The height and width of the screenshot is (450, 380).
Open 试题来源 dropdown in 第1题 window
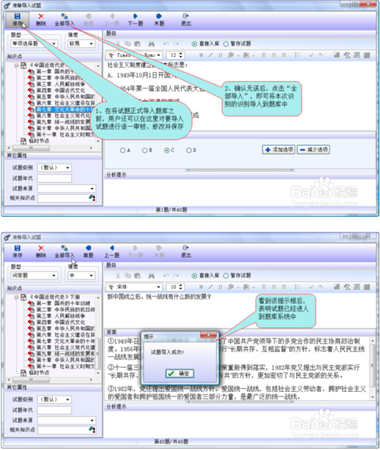67,188
